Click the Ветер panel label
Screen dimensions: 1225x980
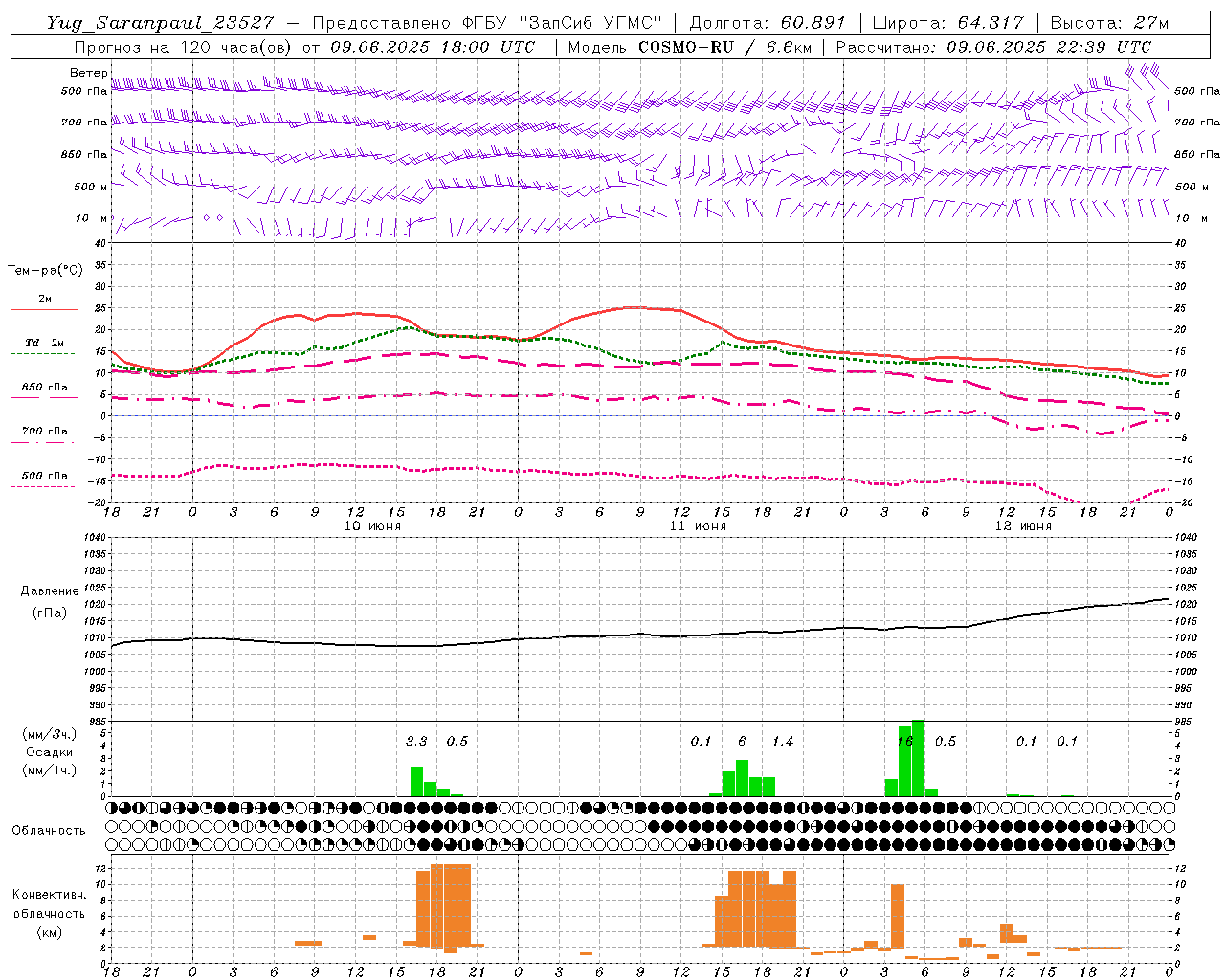88,73
